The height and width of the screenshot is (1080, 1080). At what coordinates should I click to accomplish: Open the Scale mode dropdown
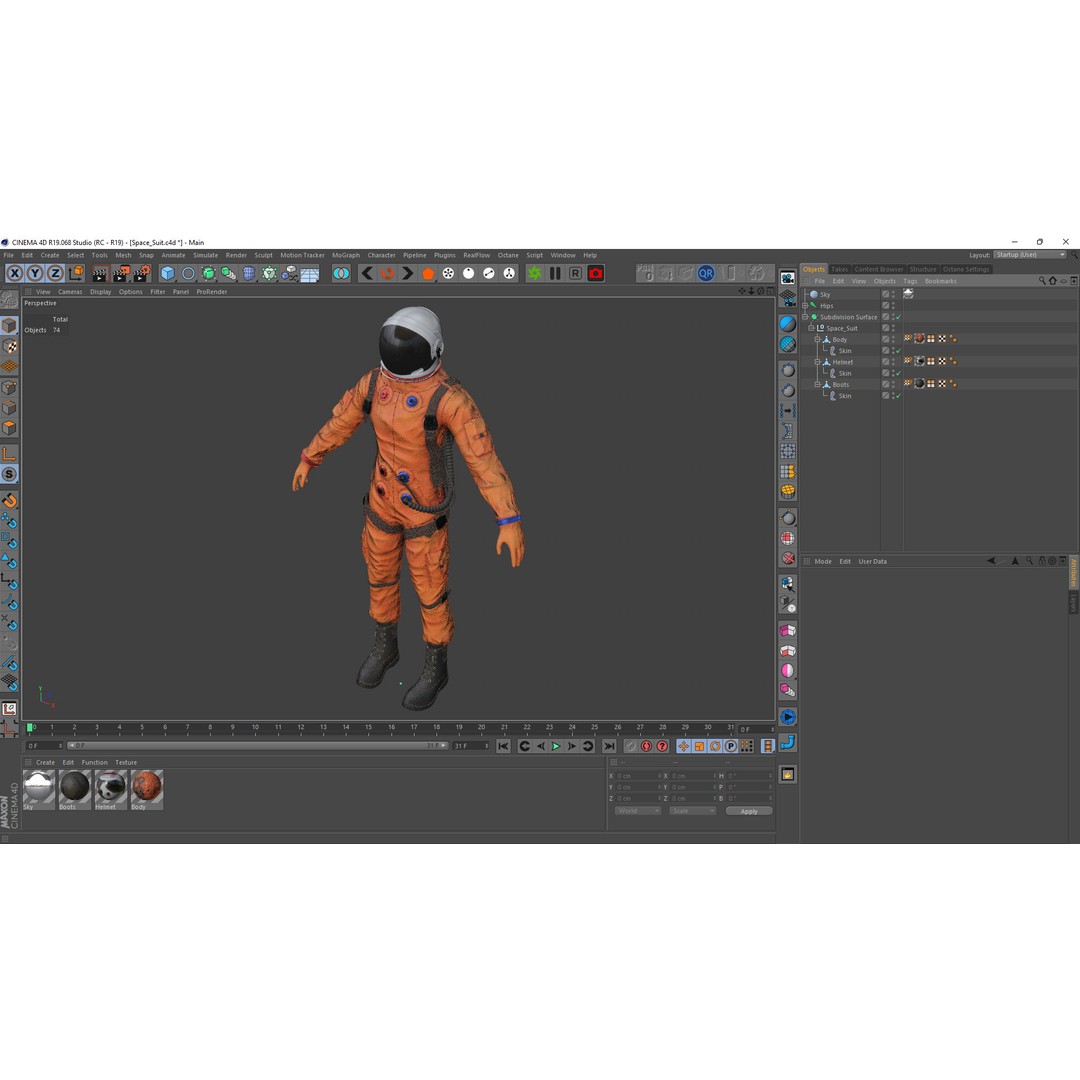pyautogui.click(x=692, y=811)
